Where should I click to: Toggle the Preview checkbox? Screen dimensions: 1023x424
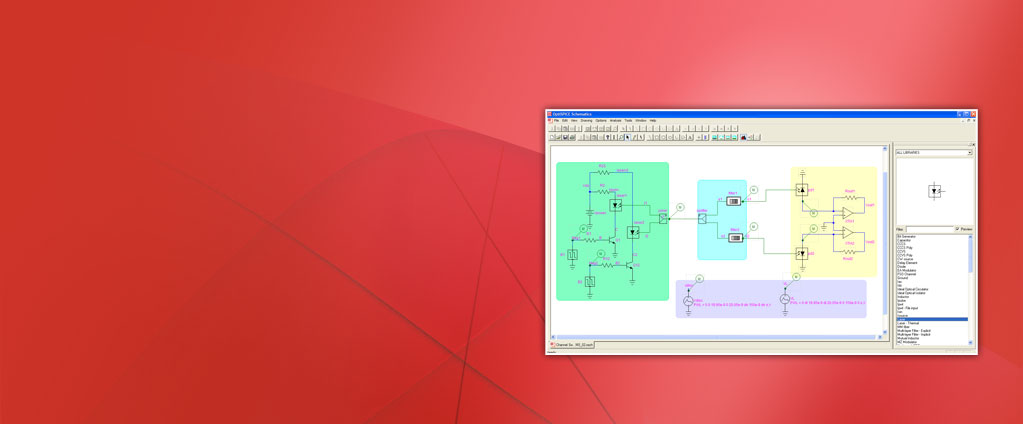tap(957, 229)
